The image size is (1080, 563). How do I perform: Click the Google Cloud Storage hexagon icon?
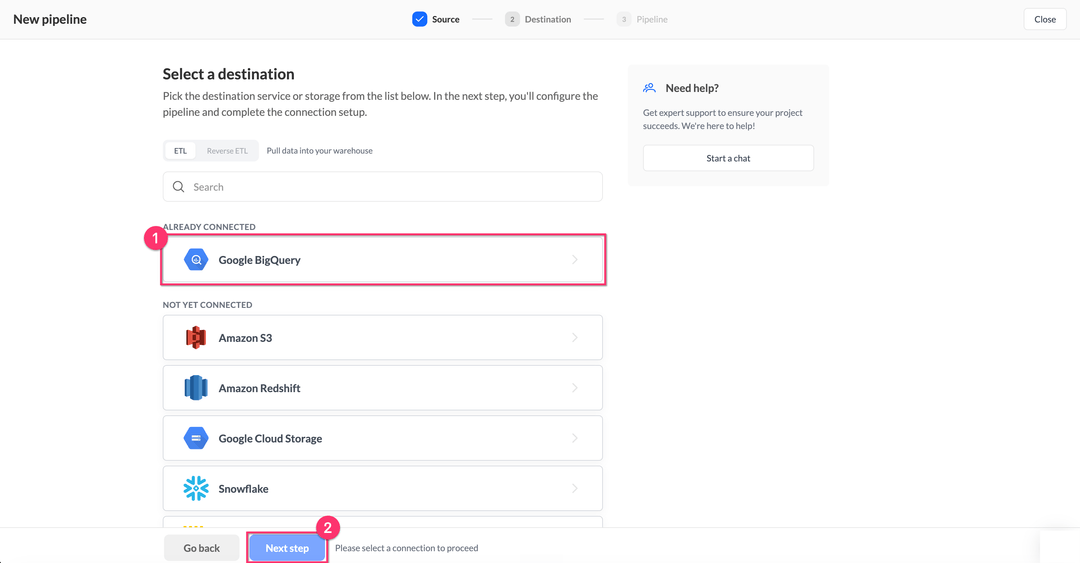pos(196,438)
